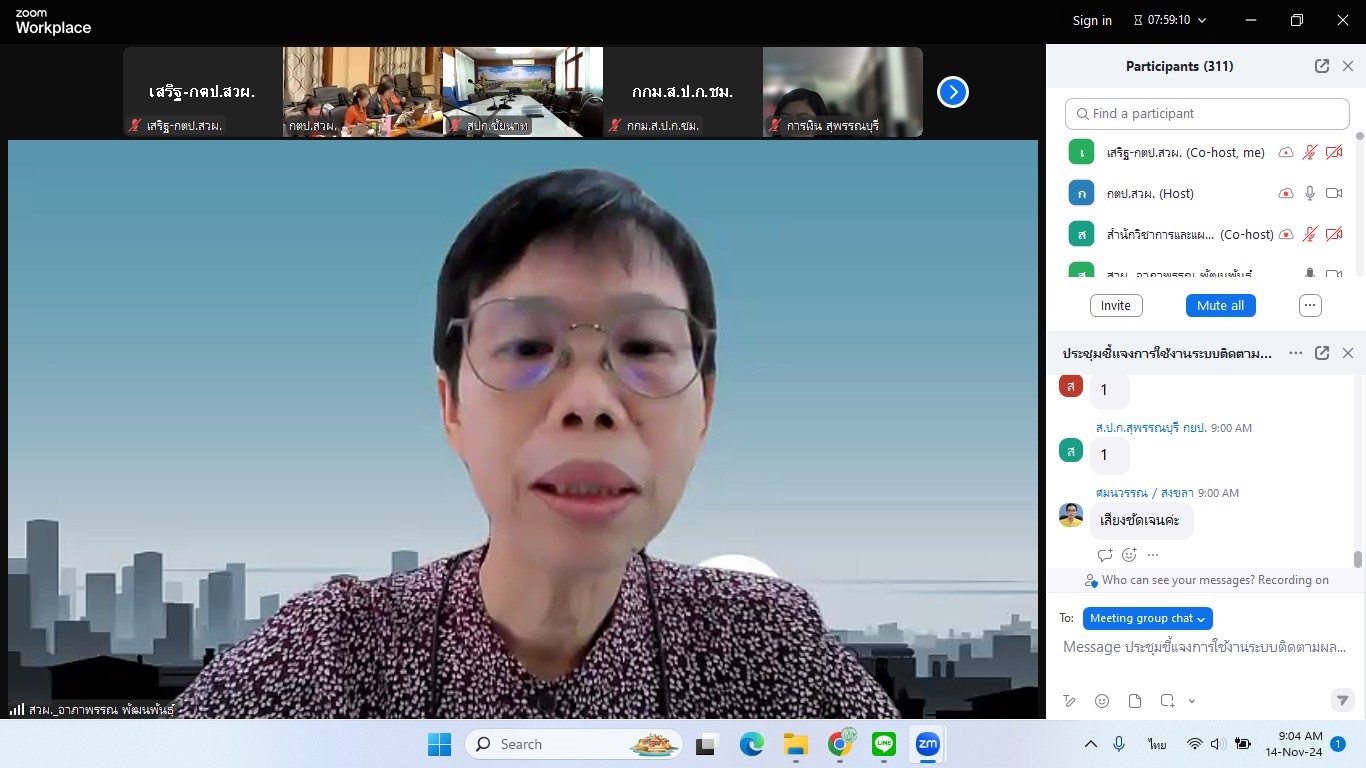This screenshot has width=1366, height=768.
Task: Click the เสริฐ-กตป.สวผ. participant row name
Action: click(1186, 152)
